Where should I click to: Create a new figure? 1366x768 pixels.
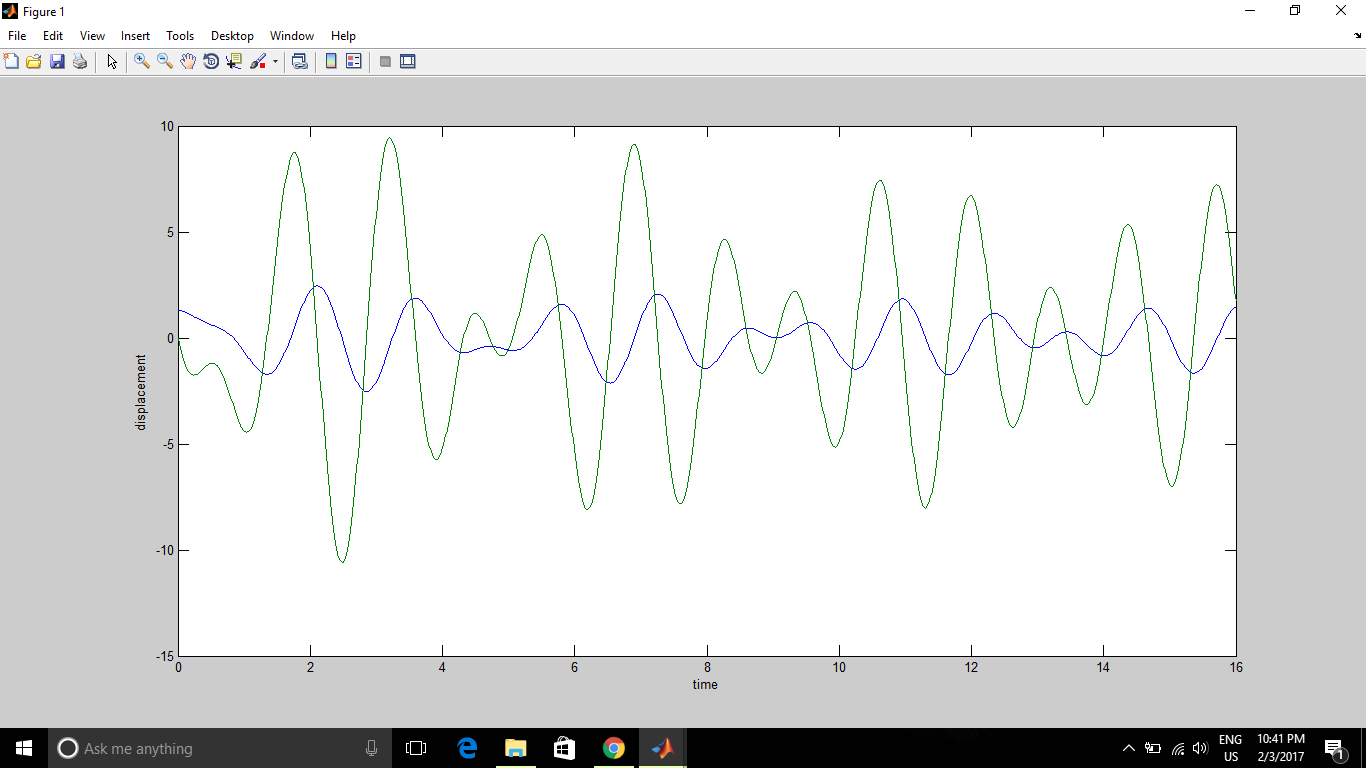point(11,61)
